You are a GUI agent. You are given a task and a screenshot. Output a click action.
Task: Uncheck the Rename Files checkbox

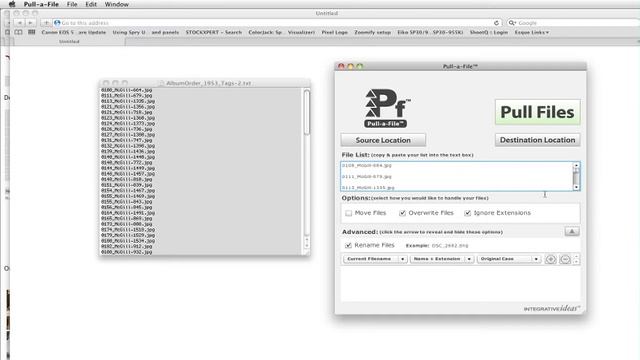(348, 245)
